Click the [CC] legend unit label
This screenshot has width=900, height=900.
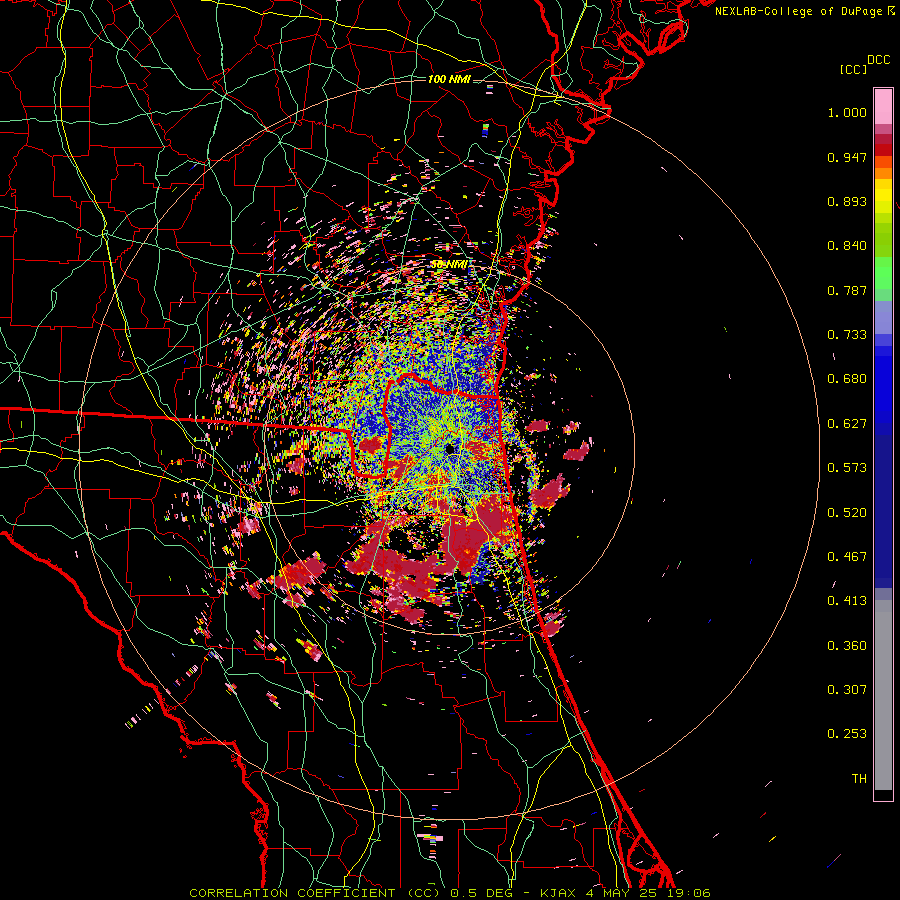coord(853,69)
